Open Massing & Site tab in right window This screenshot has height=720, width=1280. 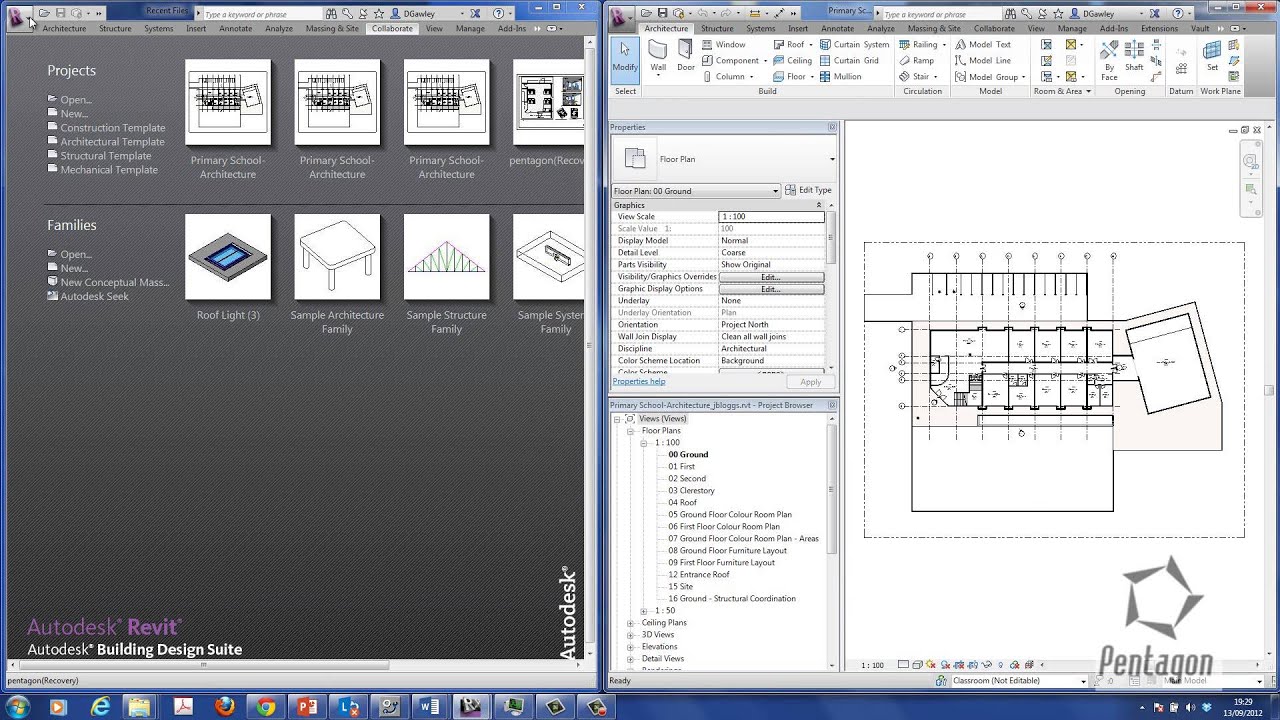tap(935, 28)
